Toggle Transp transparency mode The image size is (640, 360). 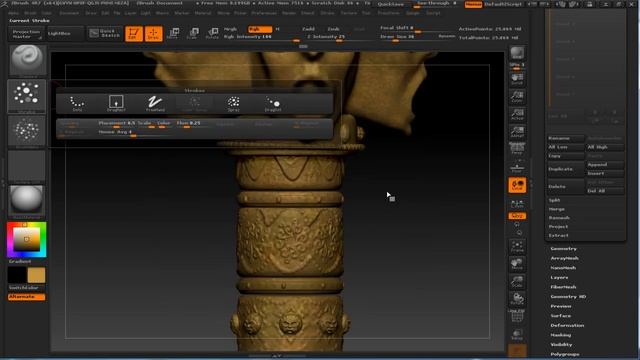(517, 335)
